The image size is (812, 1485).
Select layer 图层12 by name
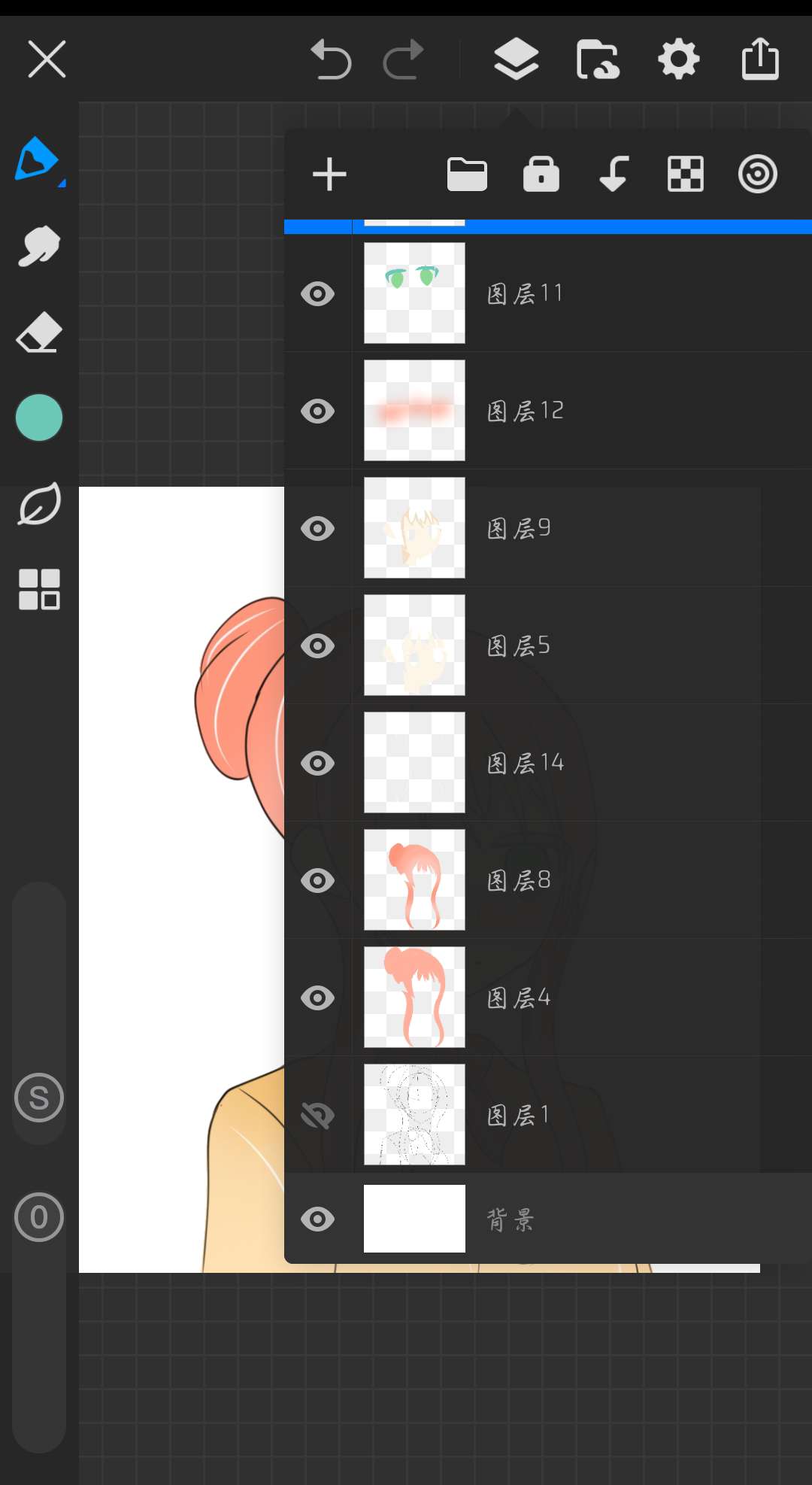[x=526, y=411]
